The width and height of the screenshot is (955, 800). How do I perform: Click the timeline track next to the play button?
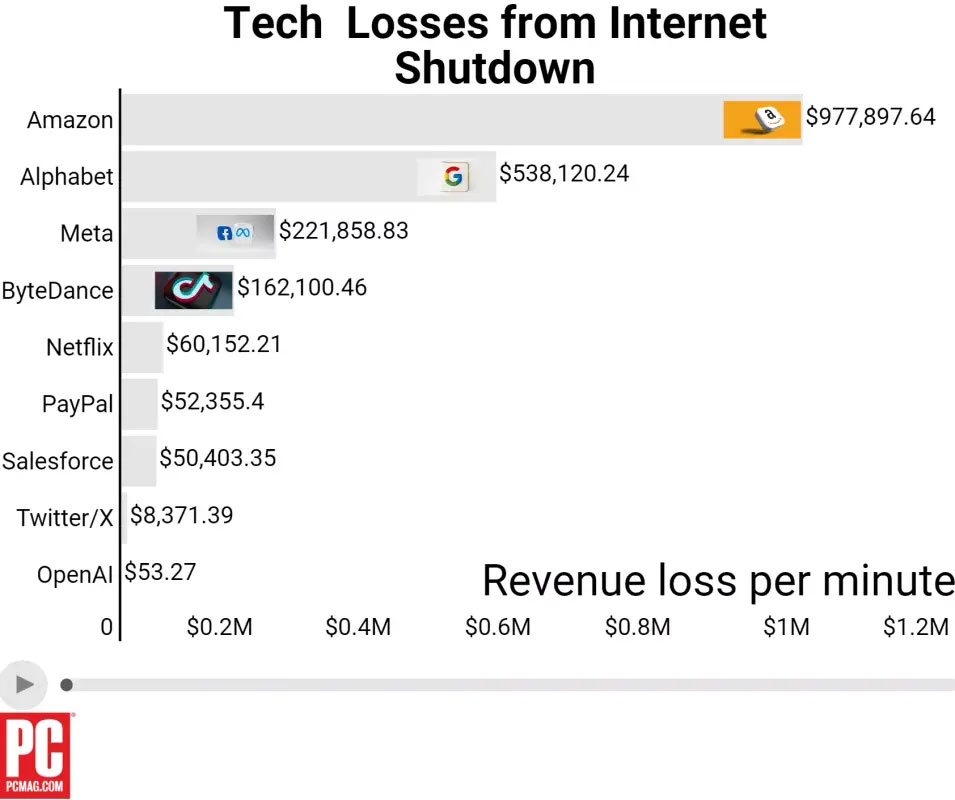coord(400,684)
